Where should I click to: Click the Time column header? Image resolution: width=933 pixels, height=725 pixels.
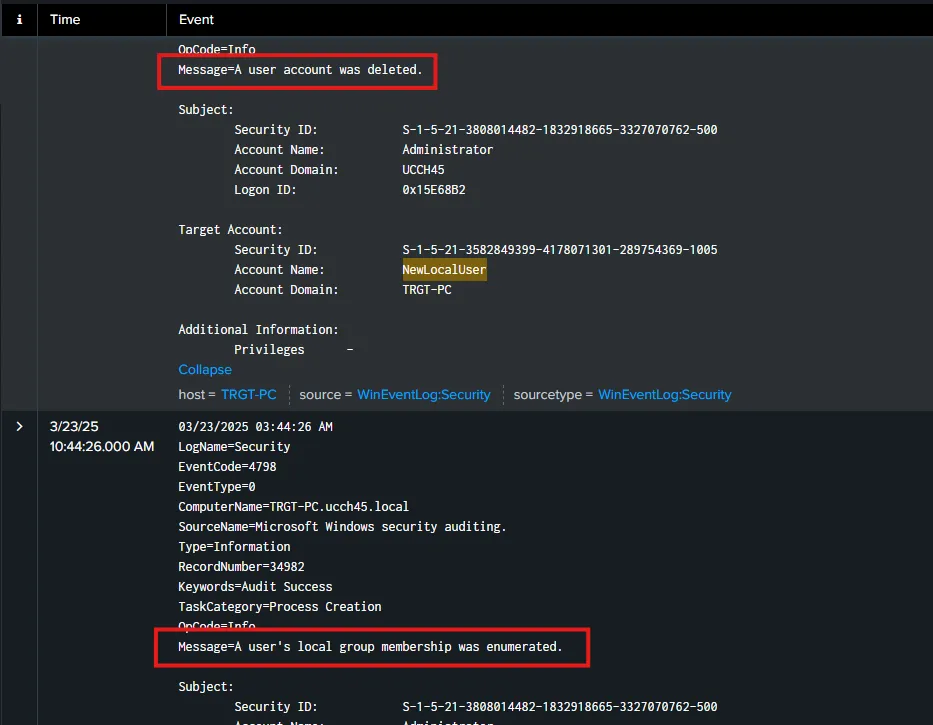click(x=65, y=19)
